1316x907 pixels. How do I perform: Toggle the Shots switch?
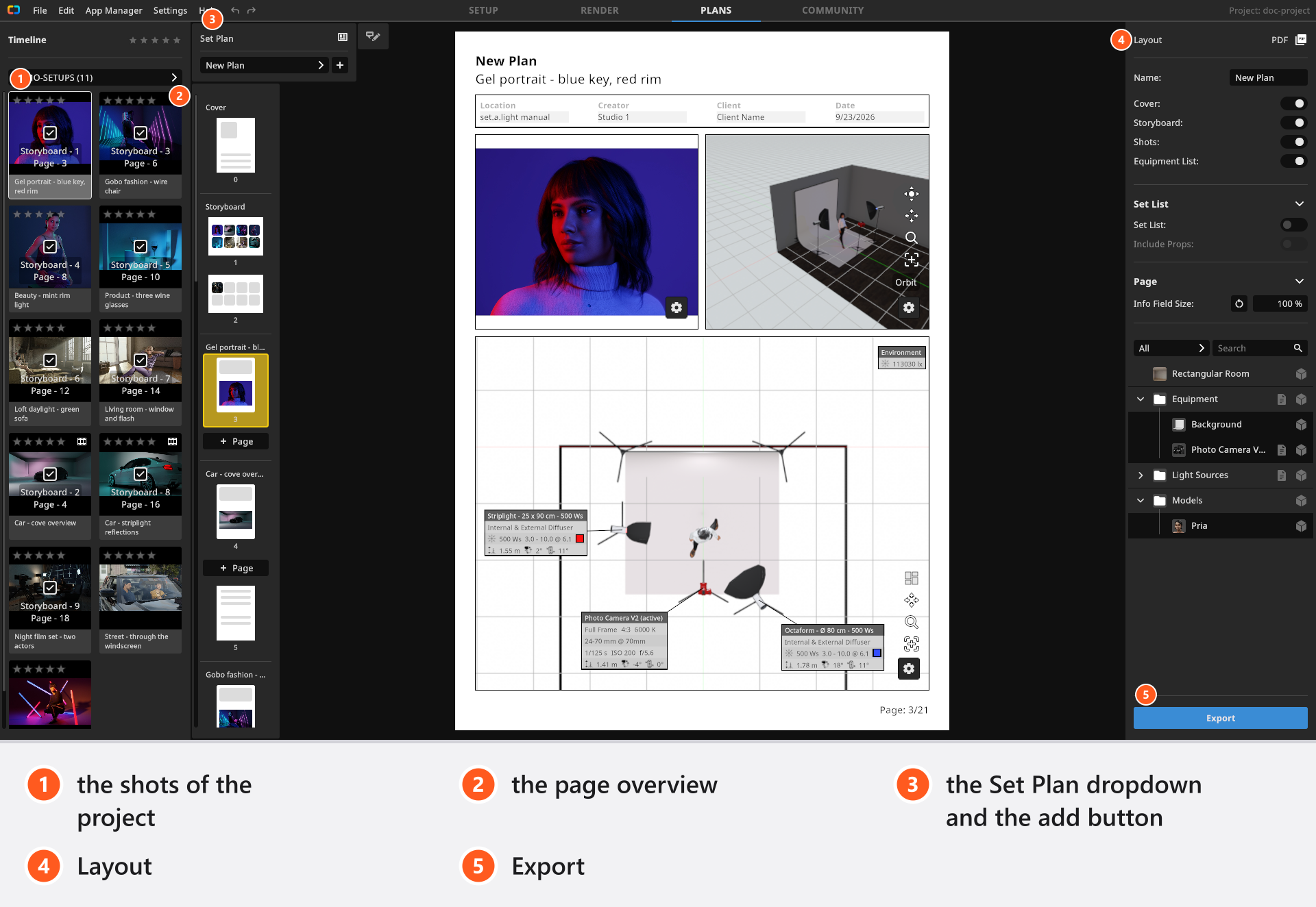pyautogui.click(x=1294, y=142)
